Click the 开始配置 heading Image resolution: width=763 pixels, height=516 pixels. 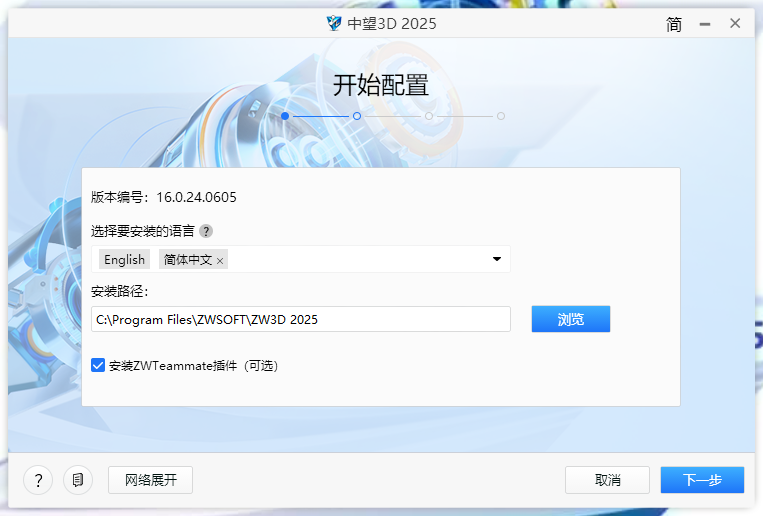381,85
